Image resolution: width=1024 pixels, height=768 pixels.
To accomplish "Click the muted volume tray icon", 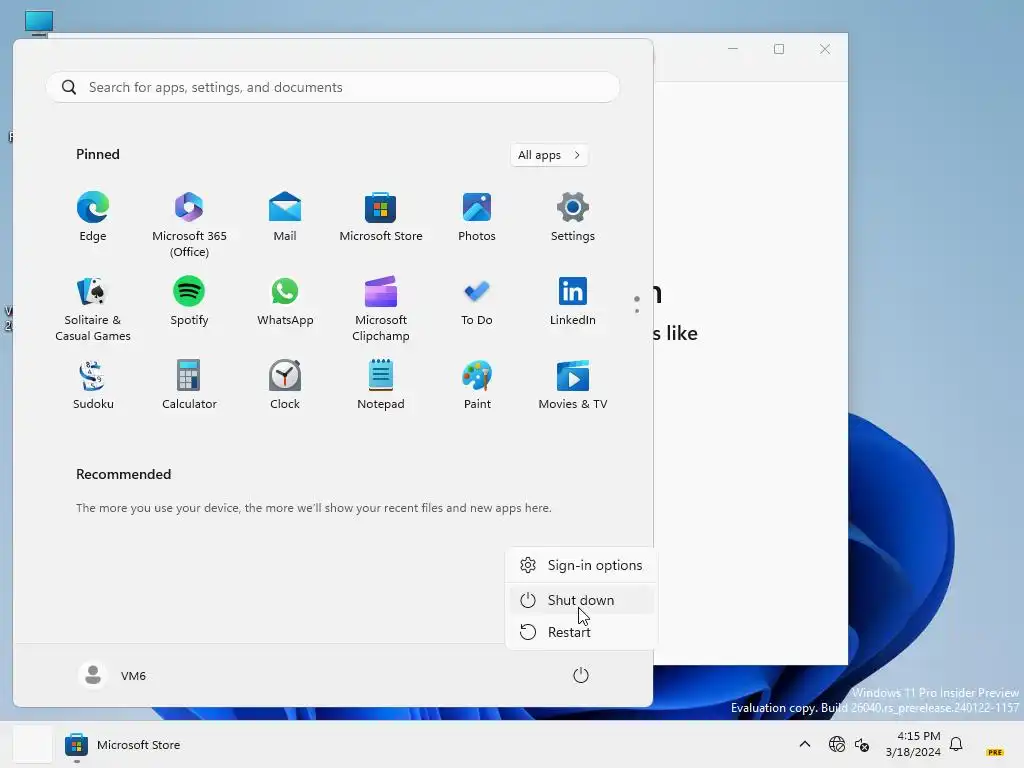I will click(862, 744).
